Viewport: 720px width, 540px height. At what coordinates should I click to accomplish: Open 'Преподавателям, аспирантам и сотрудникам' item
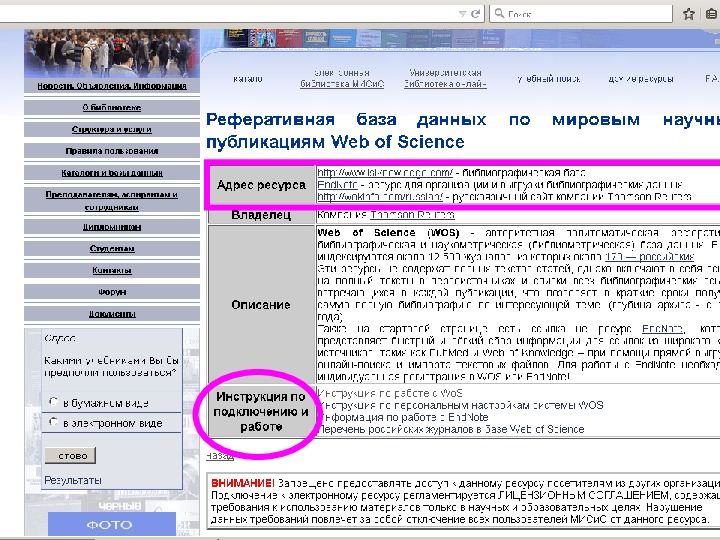tap(112, 201)
